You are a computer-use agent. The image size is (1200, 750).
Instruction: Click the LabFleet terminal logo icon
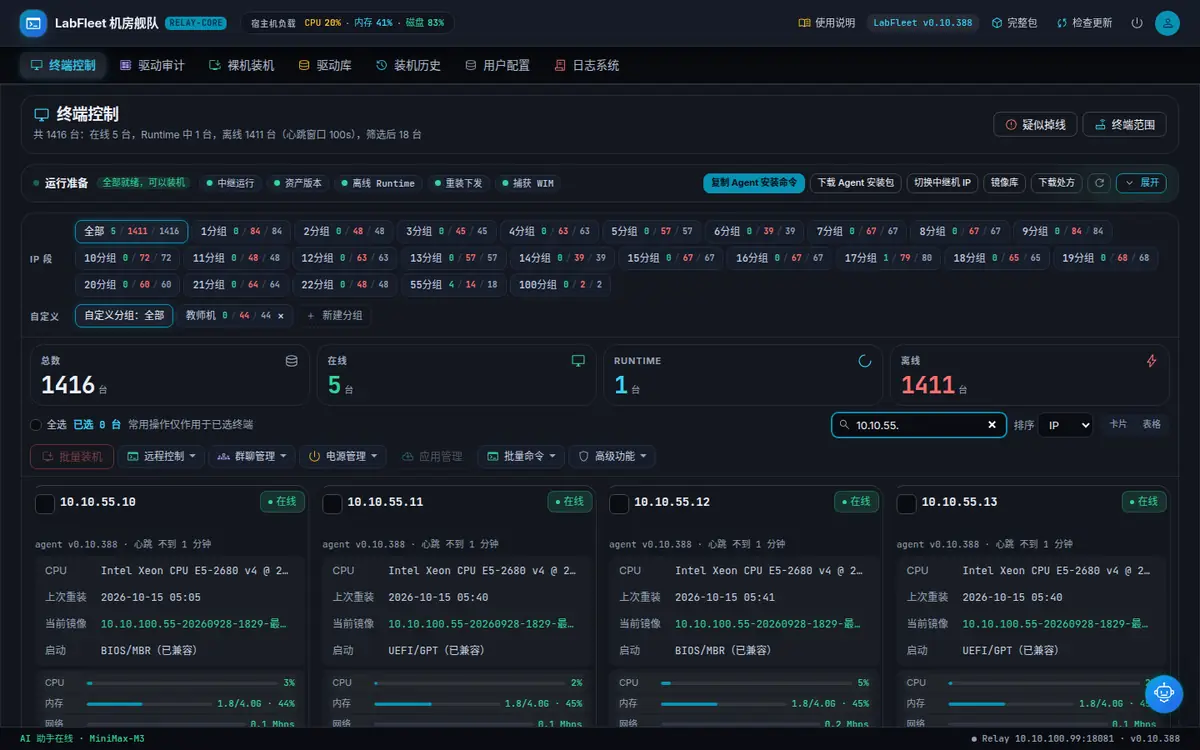pos(34,23)
